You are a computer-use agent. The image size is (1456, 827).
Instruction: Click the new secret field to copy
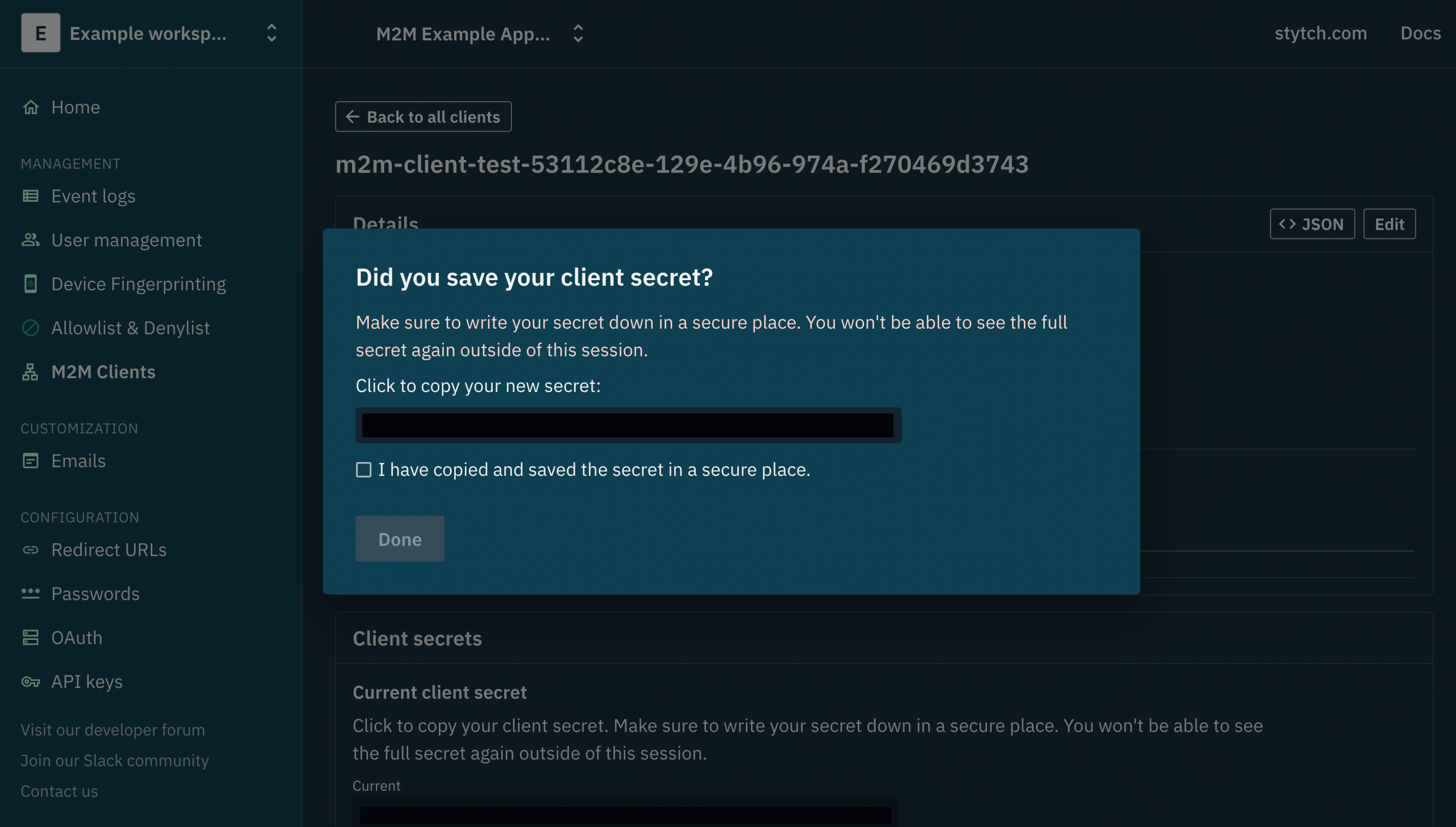pos(628,425)
